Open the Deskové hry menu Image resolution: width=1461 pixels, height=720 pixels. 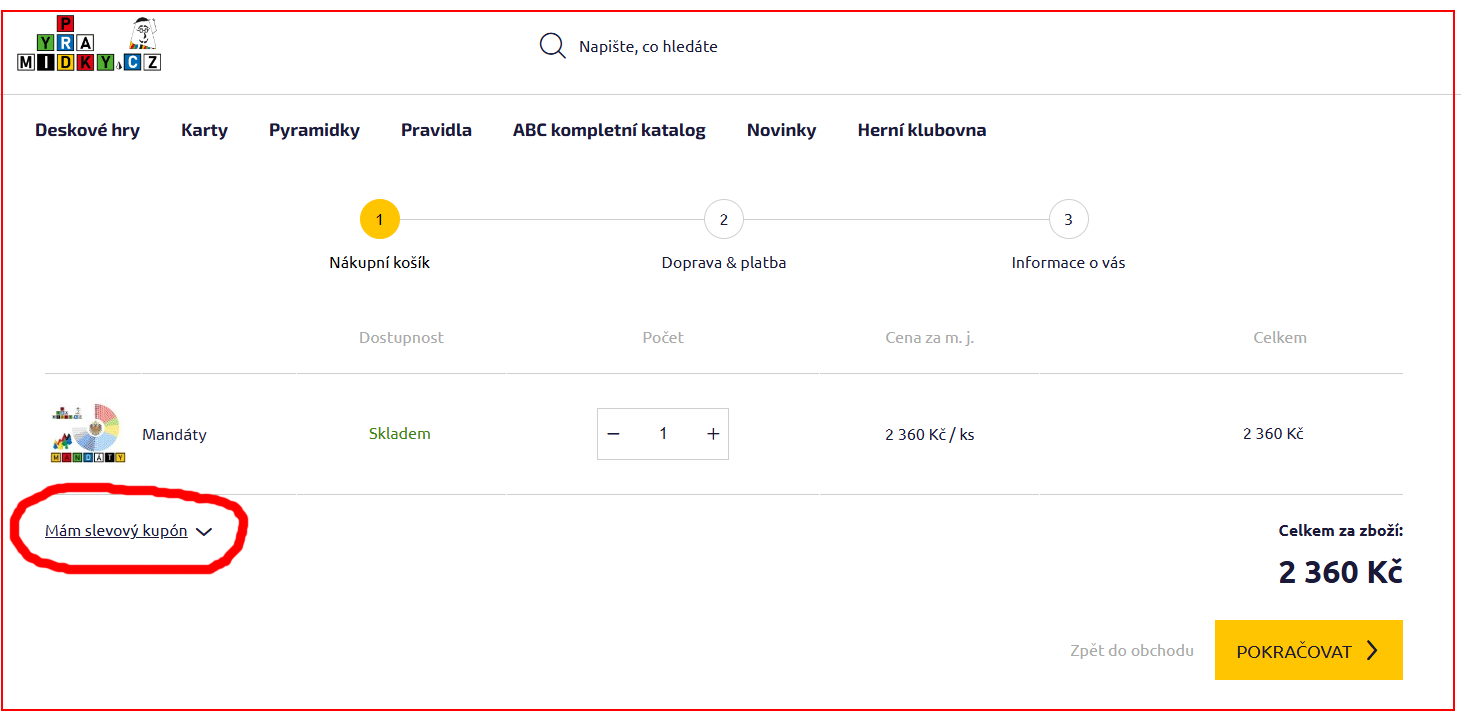[x=87, y=130]
